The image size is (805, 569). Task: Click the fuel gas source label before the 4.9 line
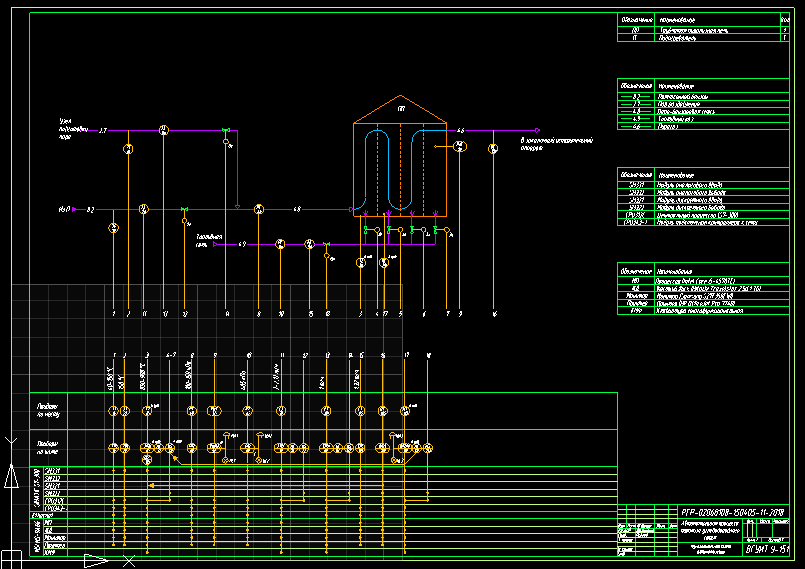click(208, 241)
